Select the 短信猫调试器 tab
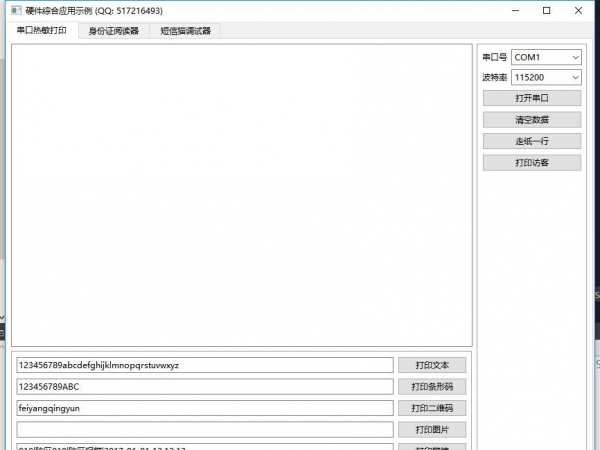 pos(185,30)
